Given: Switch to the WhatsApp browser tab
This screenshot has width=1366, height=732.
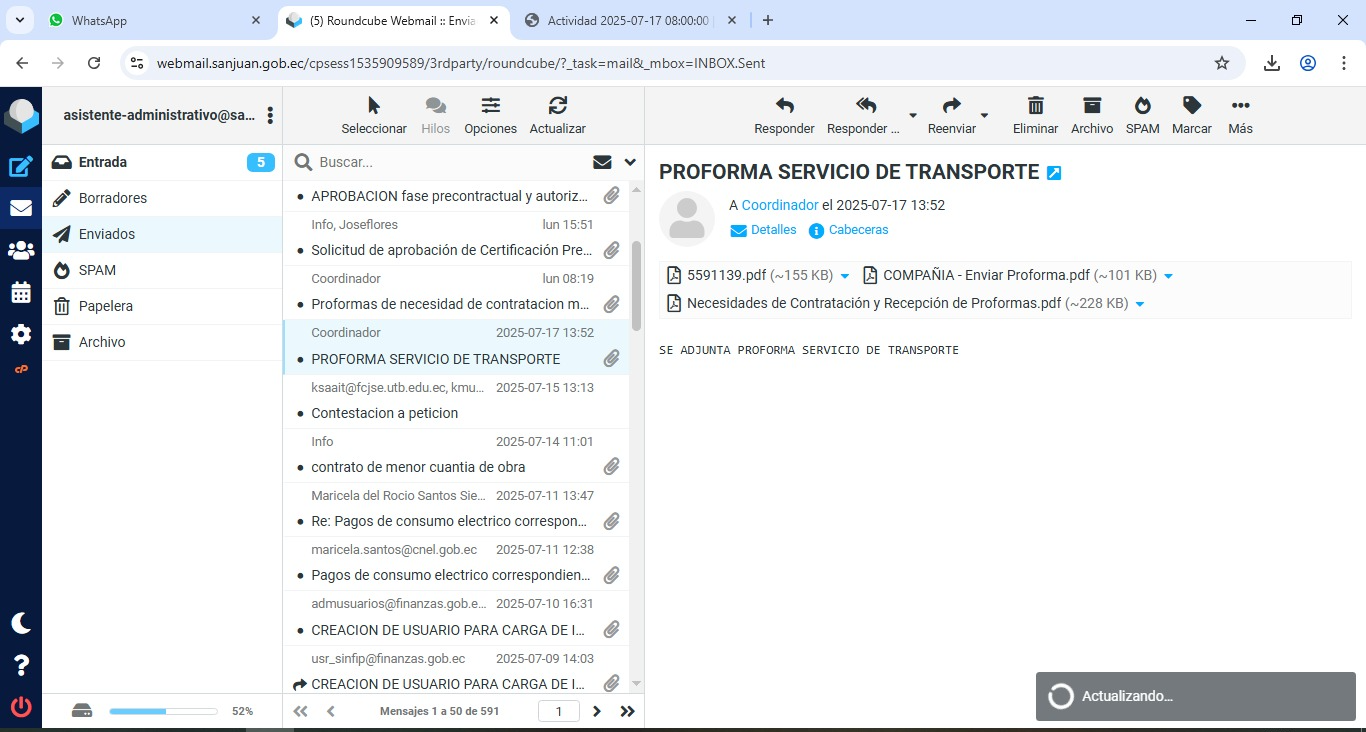Looking at the screenshot, I should click(x=150, y=20).
